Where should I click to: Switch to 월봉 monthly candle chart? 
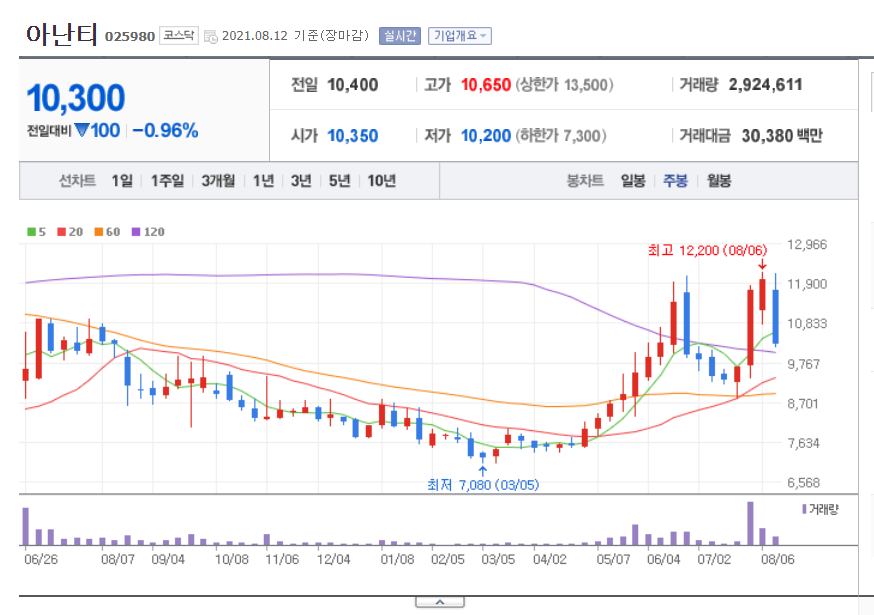[x=719, y=181]
